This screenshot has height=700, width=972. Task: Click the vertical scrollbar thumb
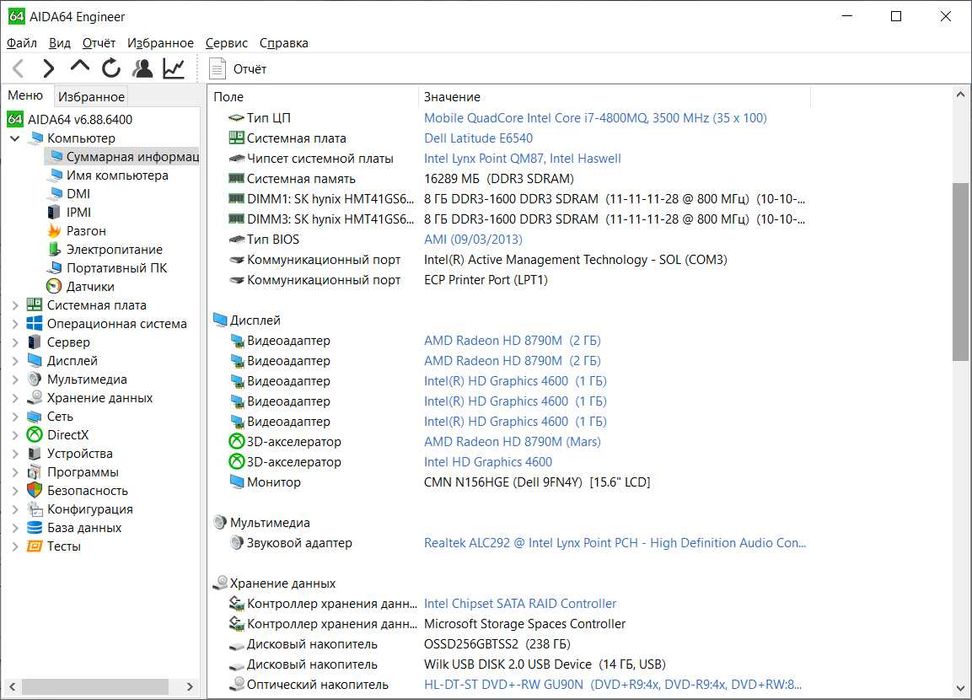tap(960, 271)
